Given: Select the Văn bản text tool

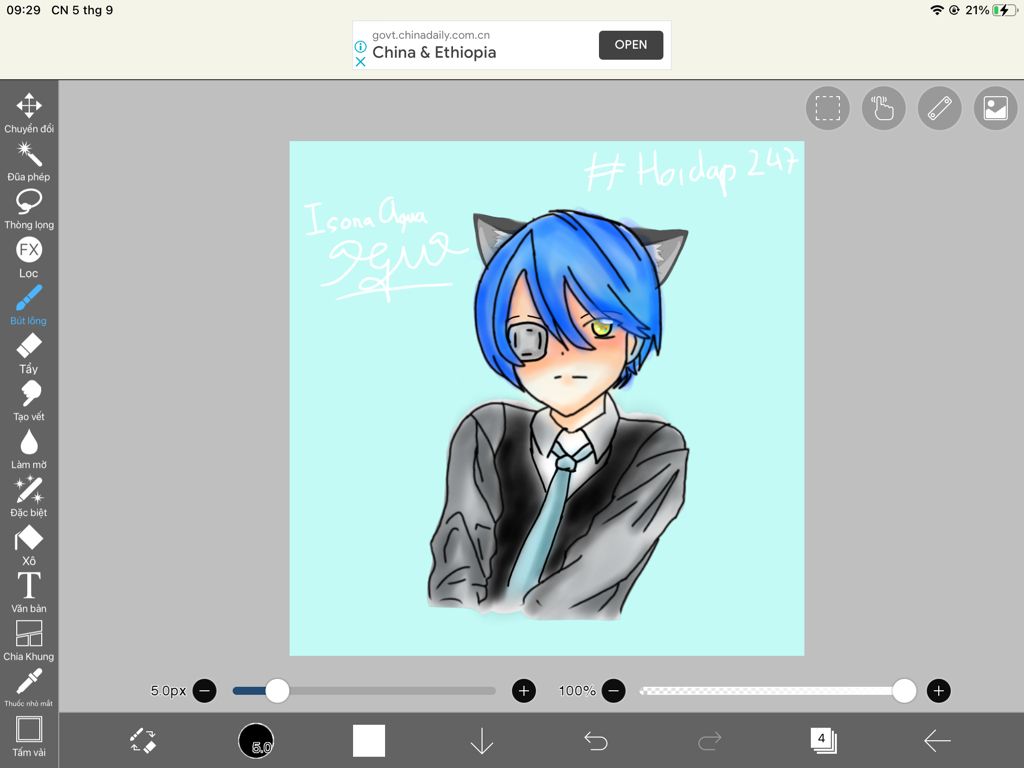Looking at the screenshot, I should coord(29,592).
